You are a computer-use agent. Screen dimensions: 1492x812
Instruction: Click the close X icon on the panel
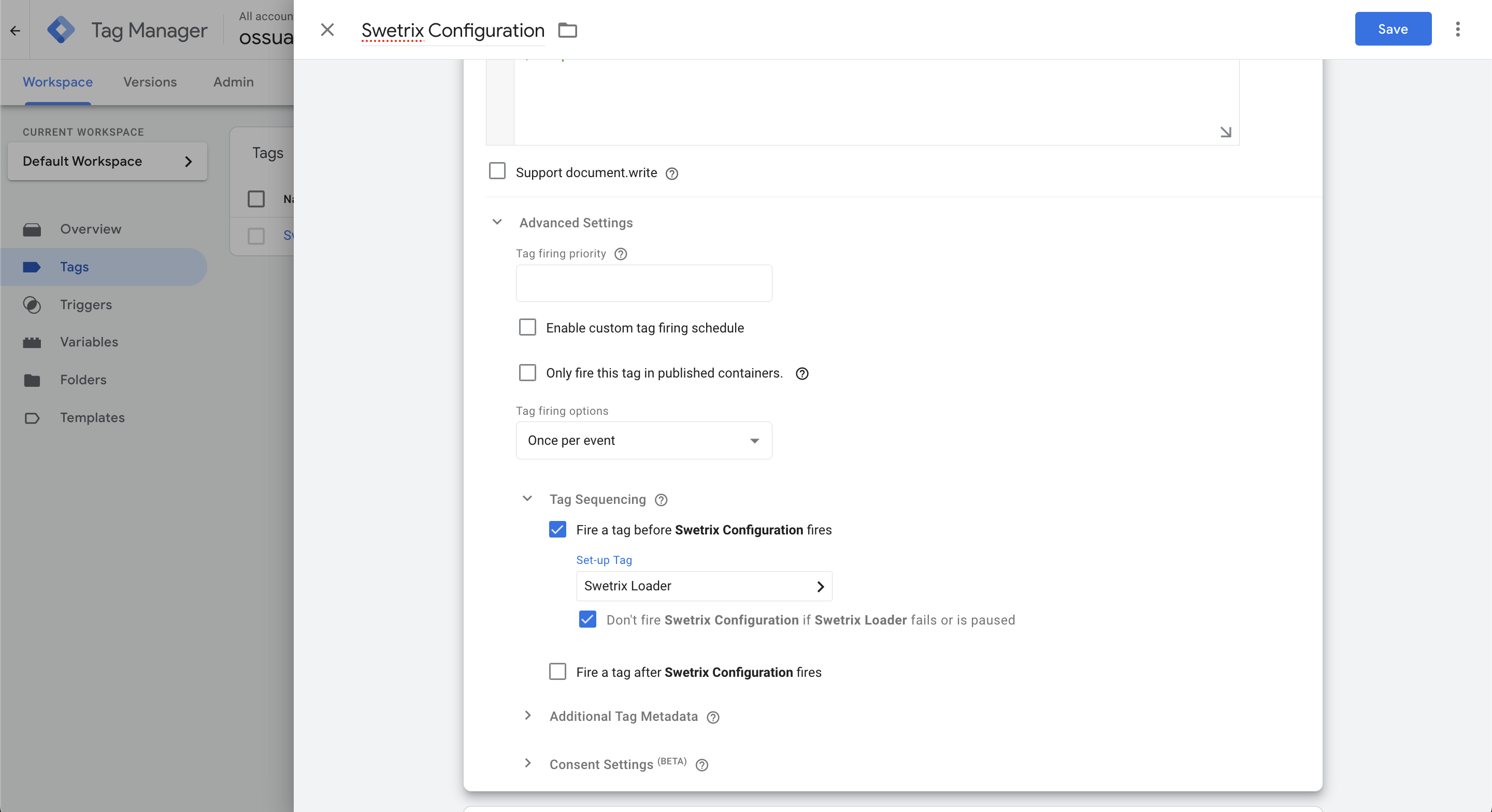coord(327,28)
